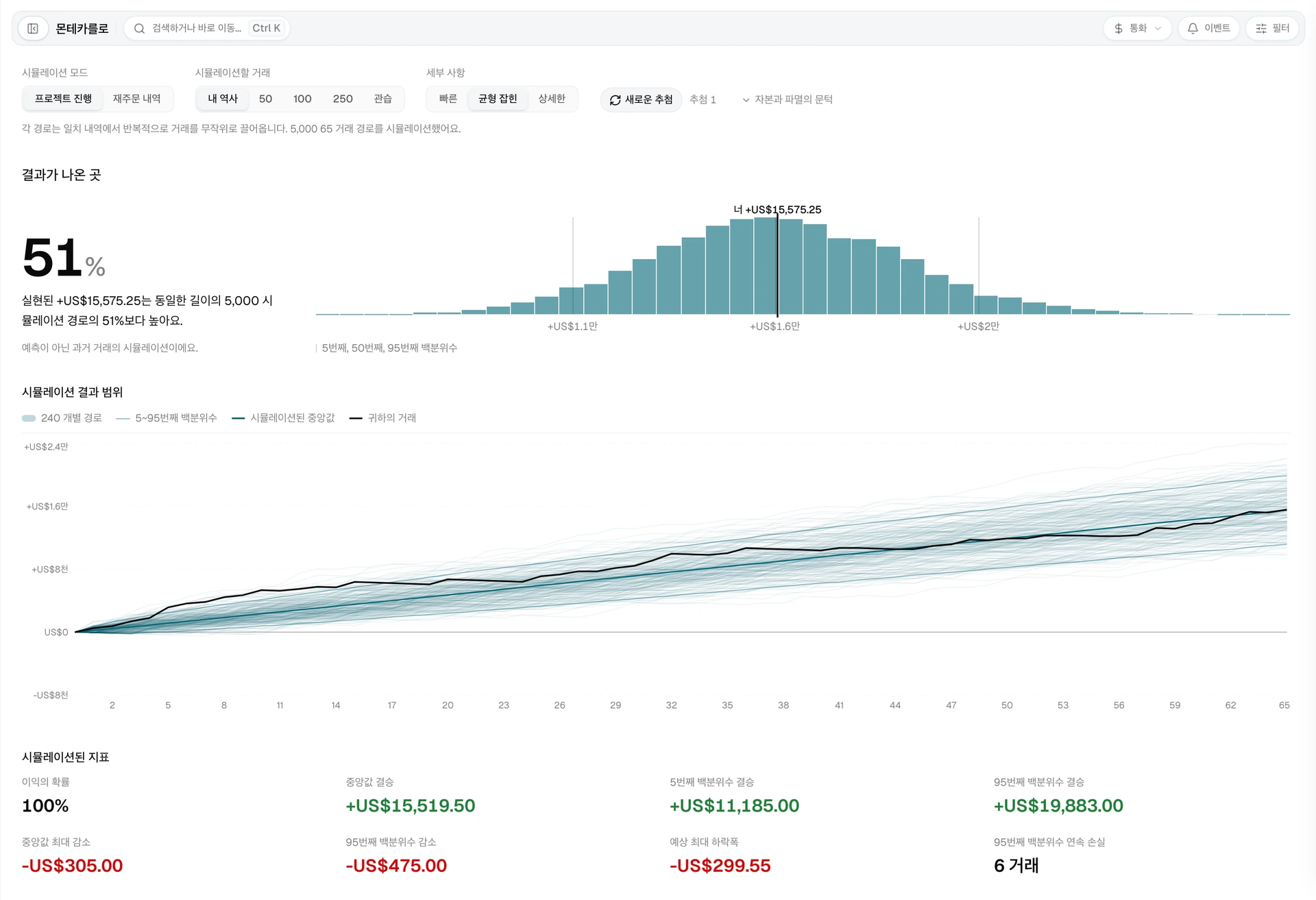Open the 이벤트 button
The image size is (1316, 900).
1208,28
